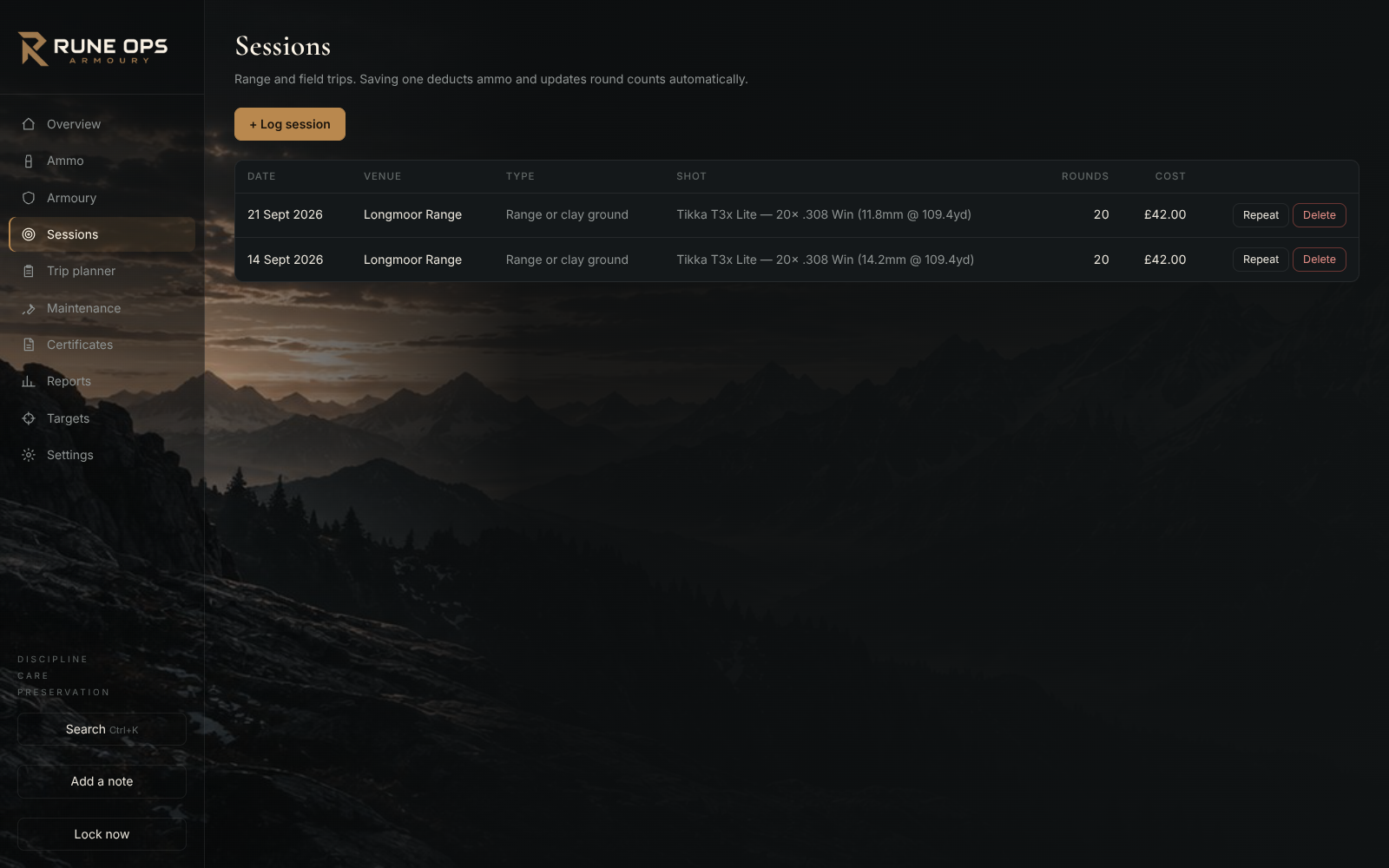Click the 14 Sept 2026 date cell
This screenshot has width=1389, height=868.
pyautogui.click(x=285, y=260)
